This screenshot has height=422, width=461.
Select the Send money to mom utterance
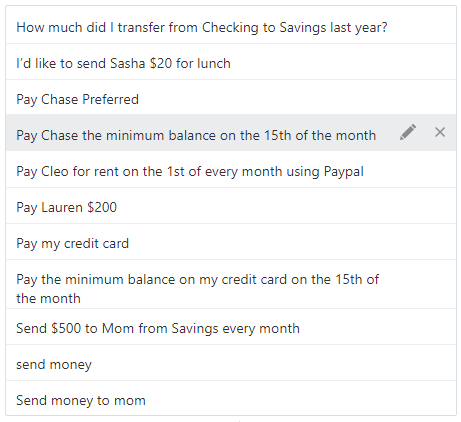[x=231, y=398]
